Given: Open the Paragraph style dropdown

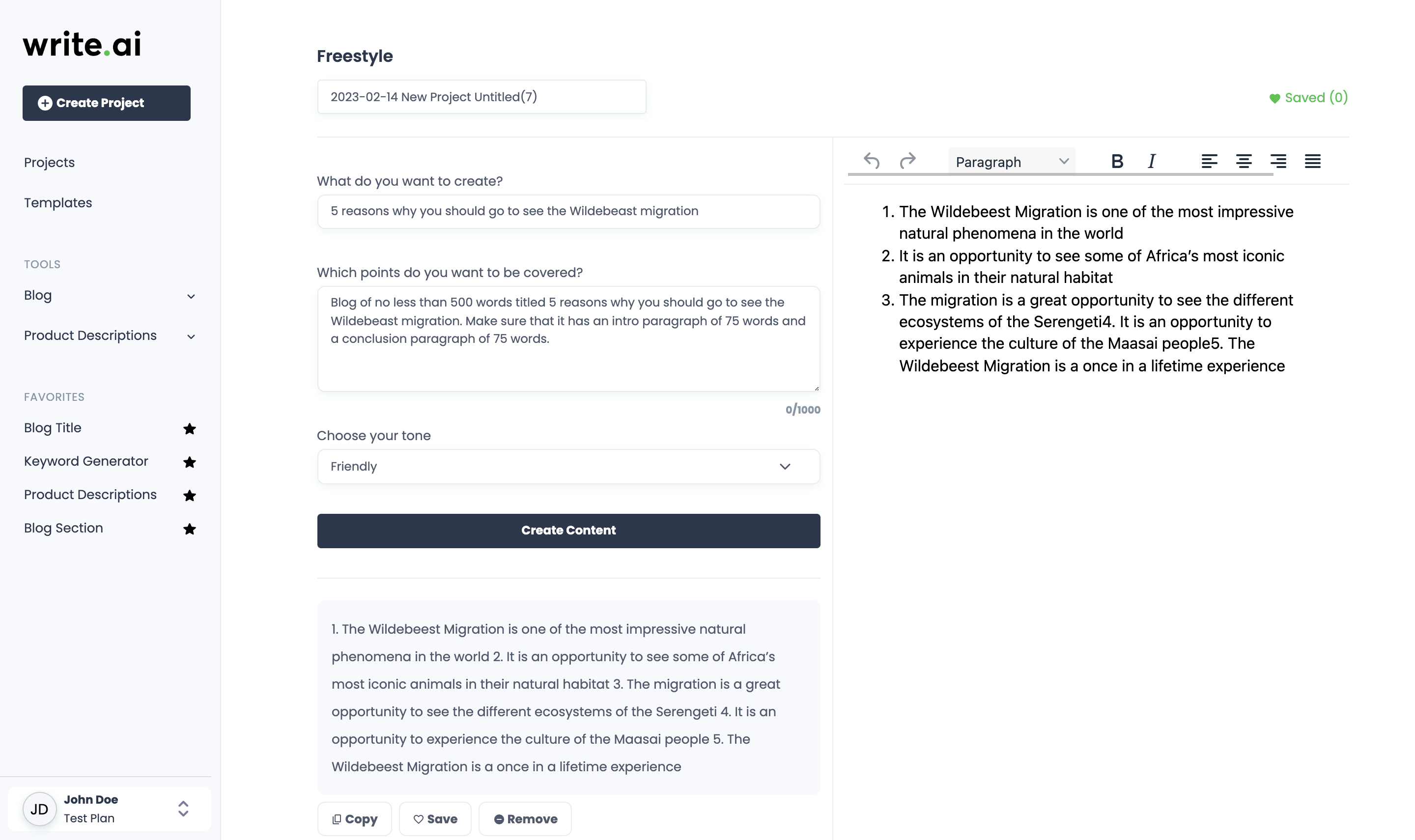Looking at the screenshot, I should 1012,162.
